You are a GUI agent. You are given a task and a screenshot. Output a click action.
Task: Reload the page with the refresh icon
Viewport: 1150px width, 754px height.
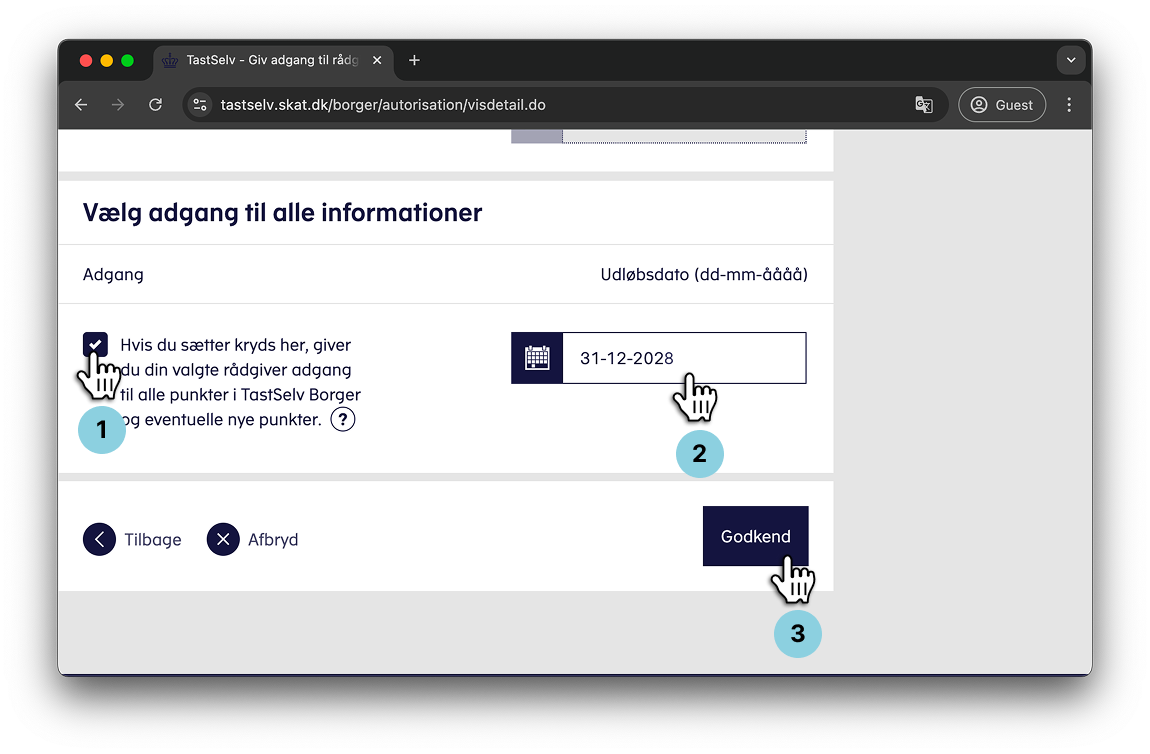point(155,105)
